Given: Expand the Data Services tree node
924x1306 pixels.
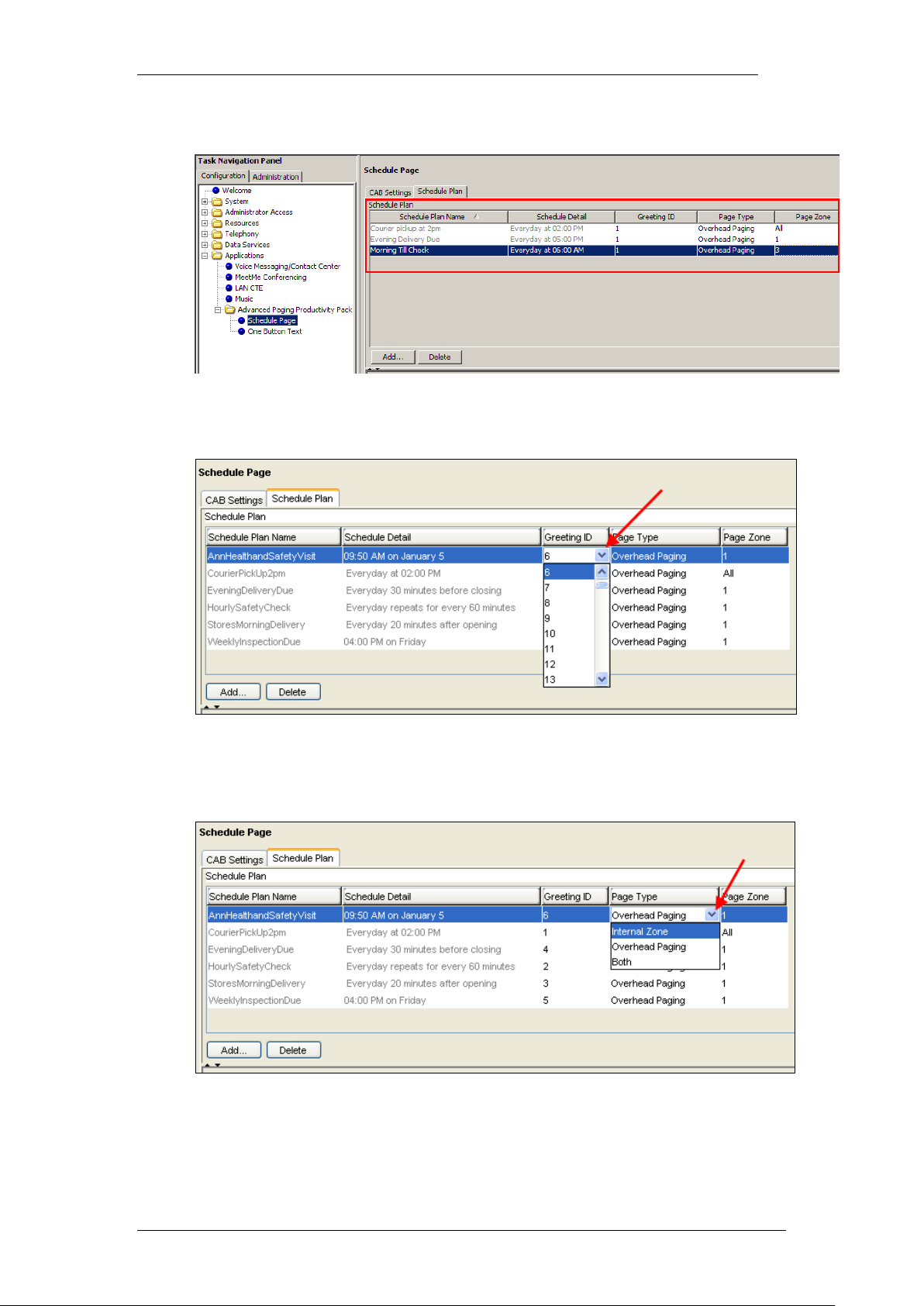Looking at the screenshot, I should point(205,245).
